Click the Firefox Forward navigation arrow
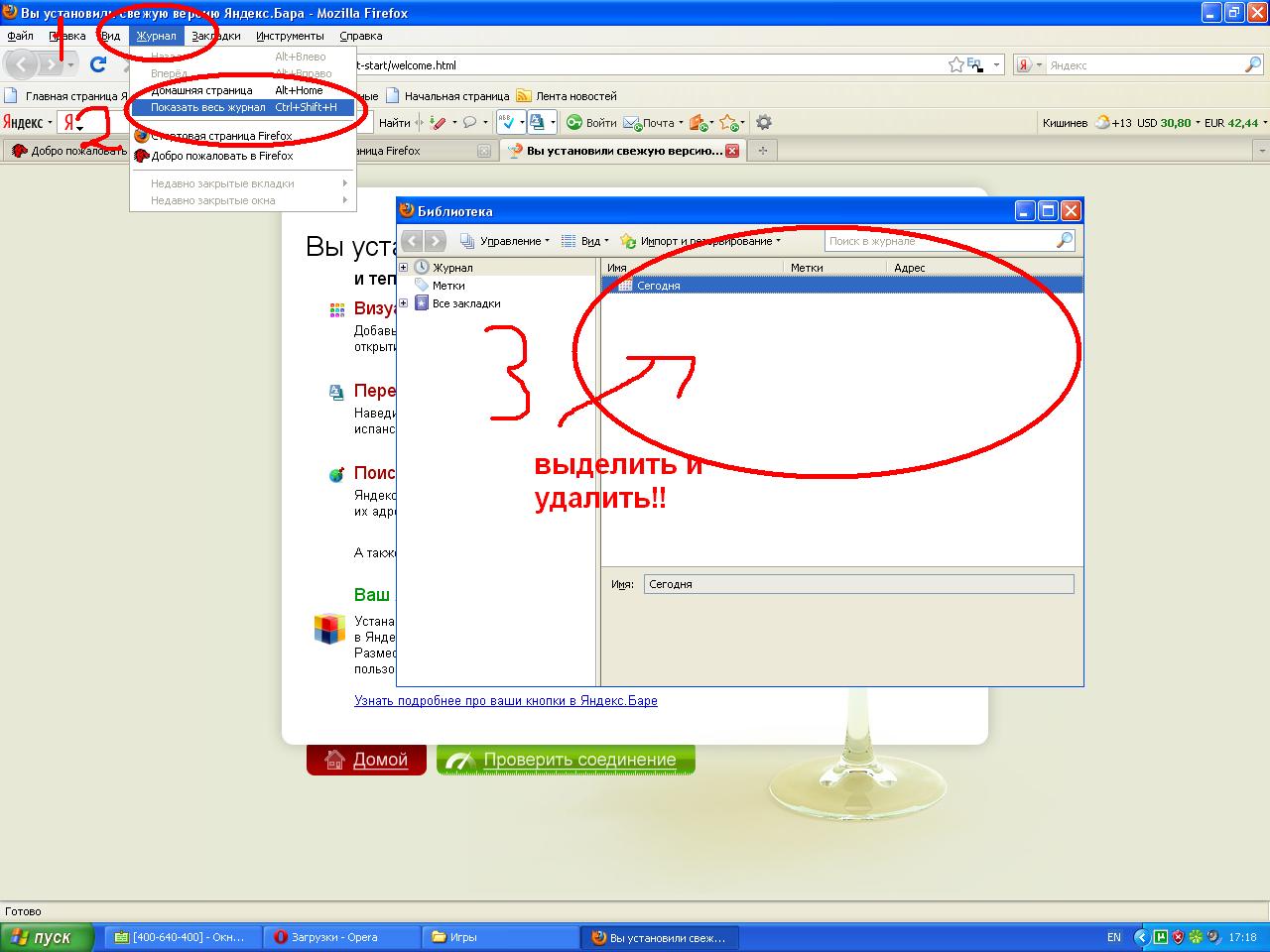1270x952 pixels. tap(50, 65)
